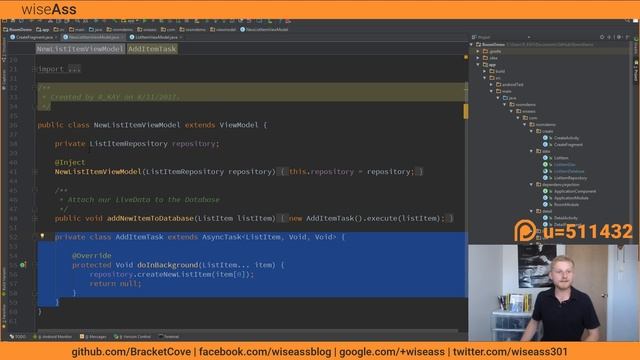Select the ApplicationModule class file

pos(566,198)
